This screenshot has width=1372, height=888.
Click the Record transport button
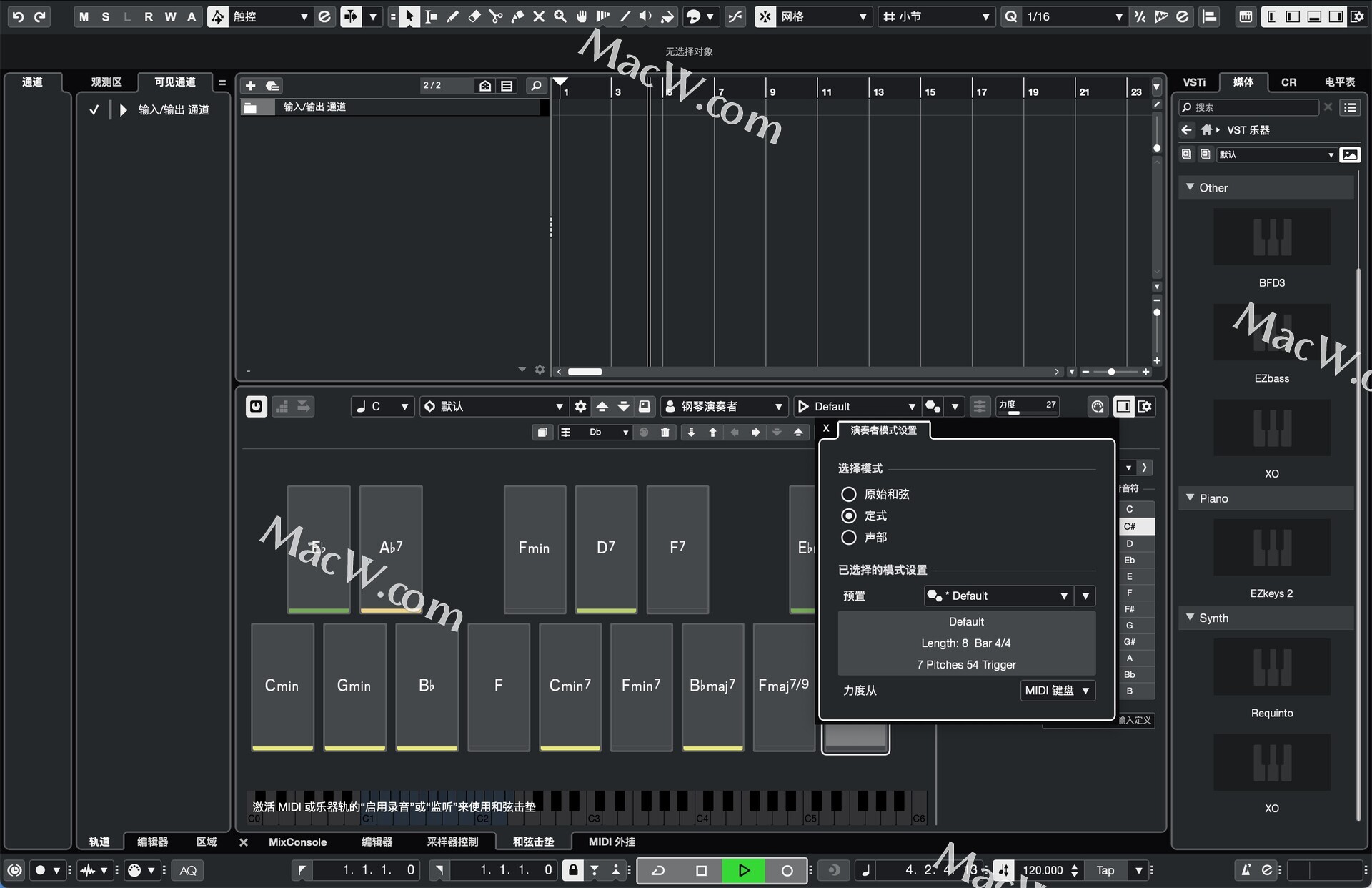pos(787,870)
